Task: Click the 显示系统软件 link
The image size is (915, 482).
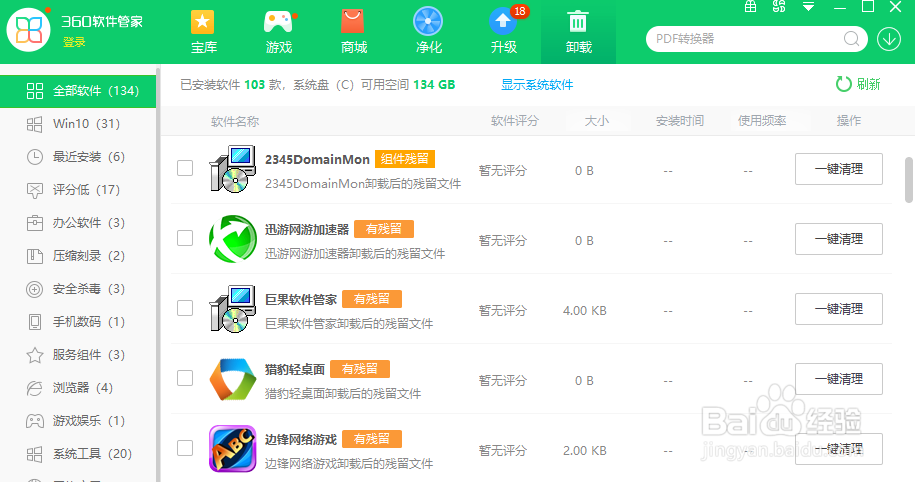Action: [x=537, y=85]
